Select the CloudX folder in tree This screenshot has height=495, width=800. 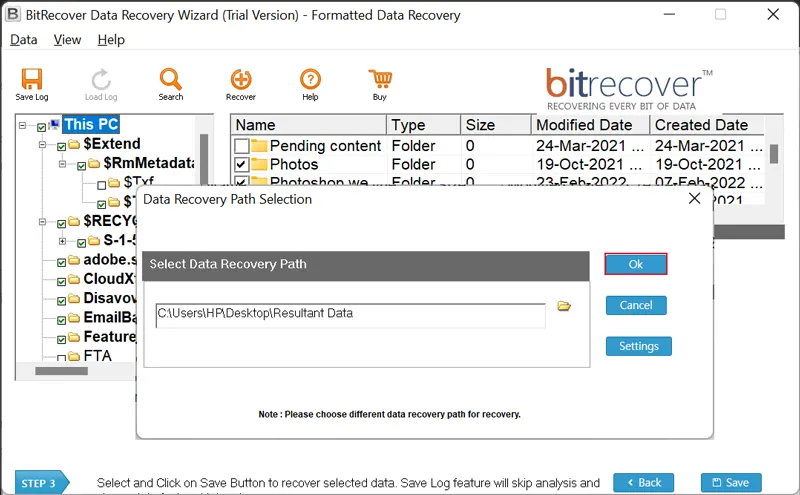pyautogui.click(x=110, y=279)
